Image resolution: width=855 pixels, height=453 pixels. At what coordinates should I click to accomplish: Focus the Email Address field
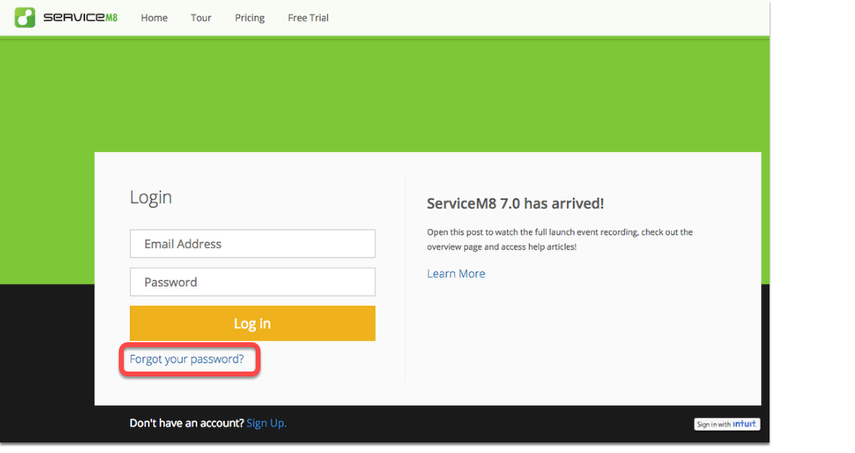pyautogui.click(x=252, y=244)
